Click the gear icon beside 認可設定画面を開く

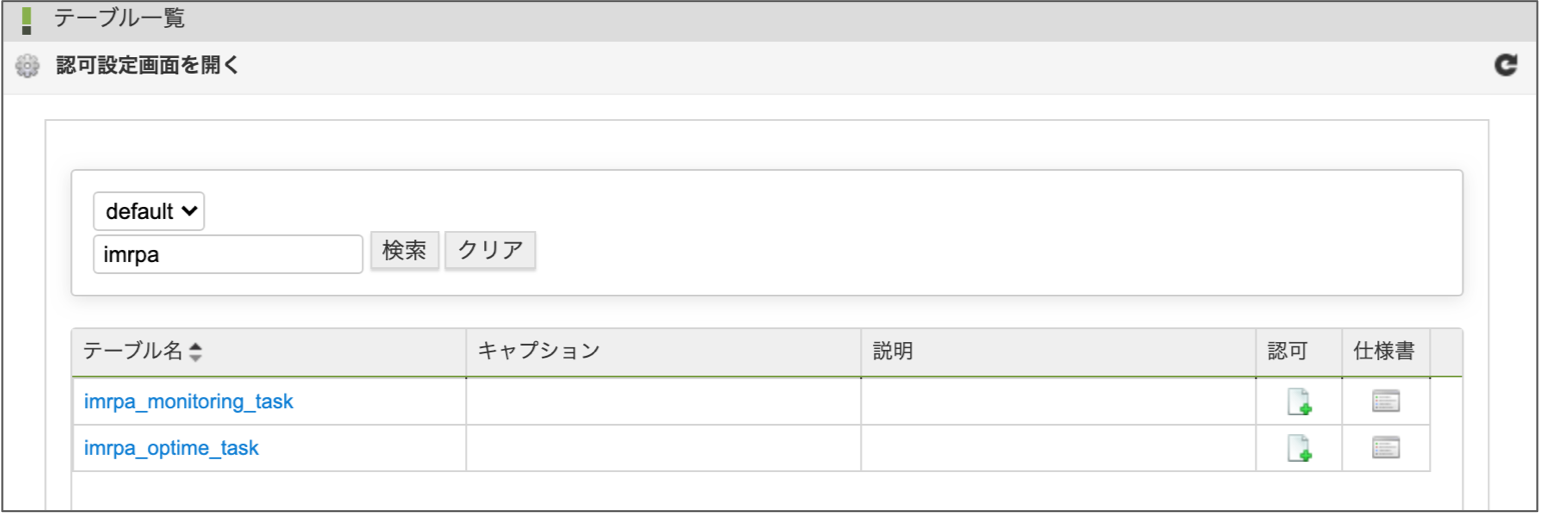(x=27, y=68)
